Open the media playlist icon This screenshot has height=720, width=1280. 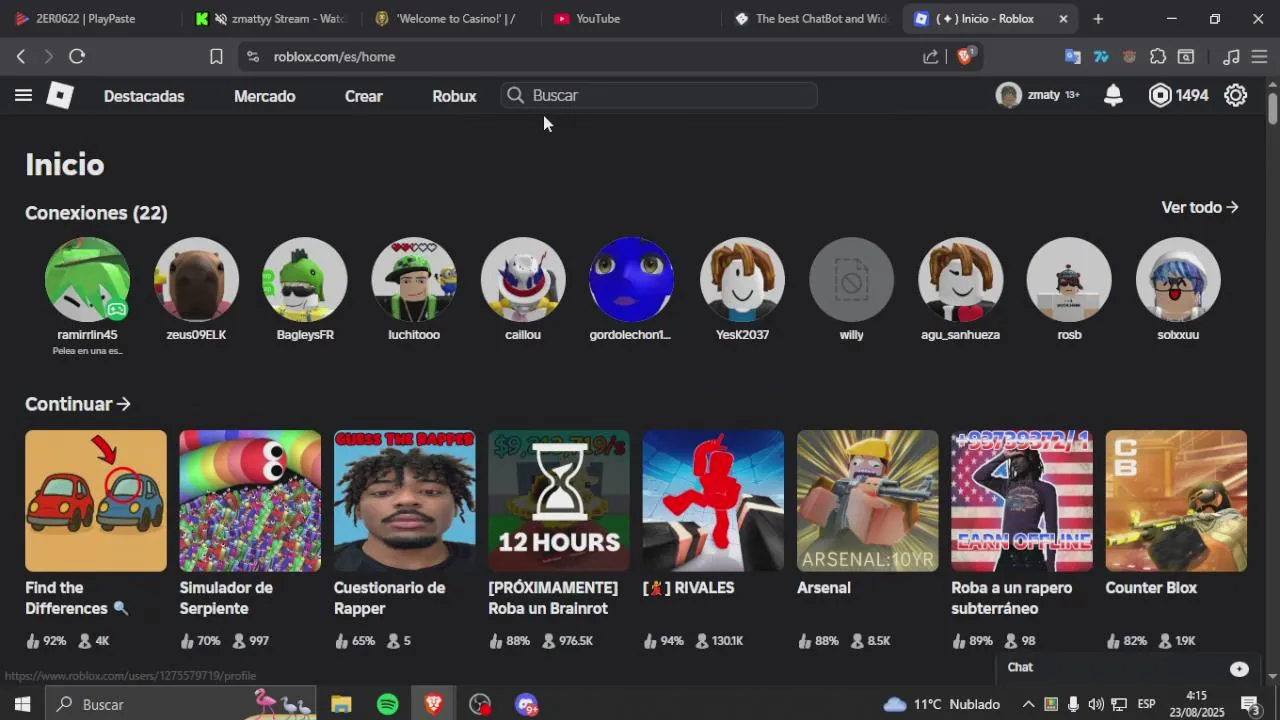[x=1232, y=57]
